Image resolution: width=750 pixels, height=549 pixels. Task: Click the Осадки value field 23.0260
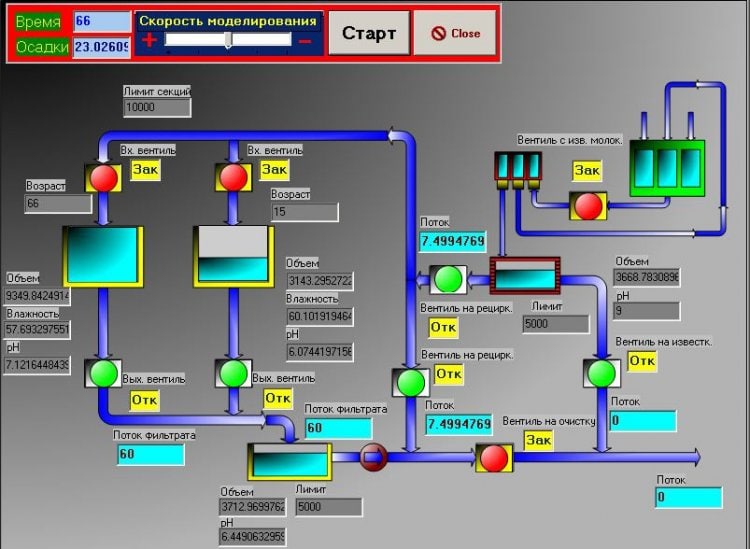click(102, 47)
